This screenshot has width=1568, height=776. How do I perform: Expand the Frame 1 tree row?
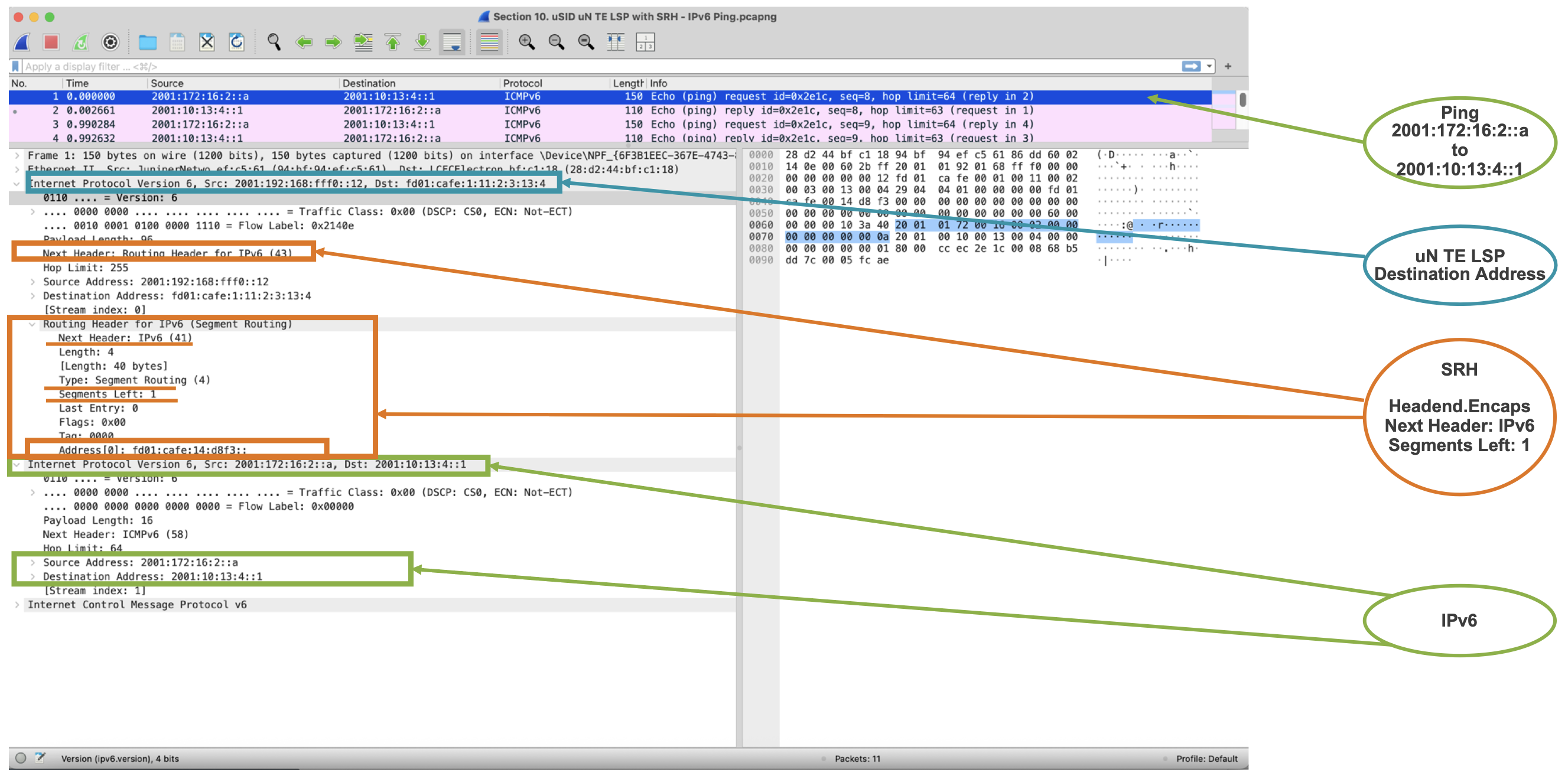click(17, 156)
